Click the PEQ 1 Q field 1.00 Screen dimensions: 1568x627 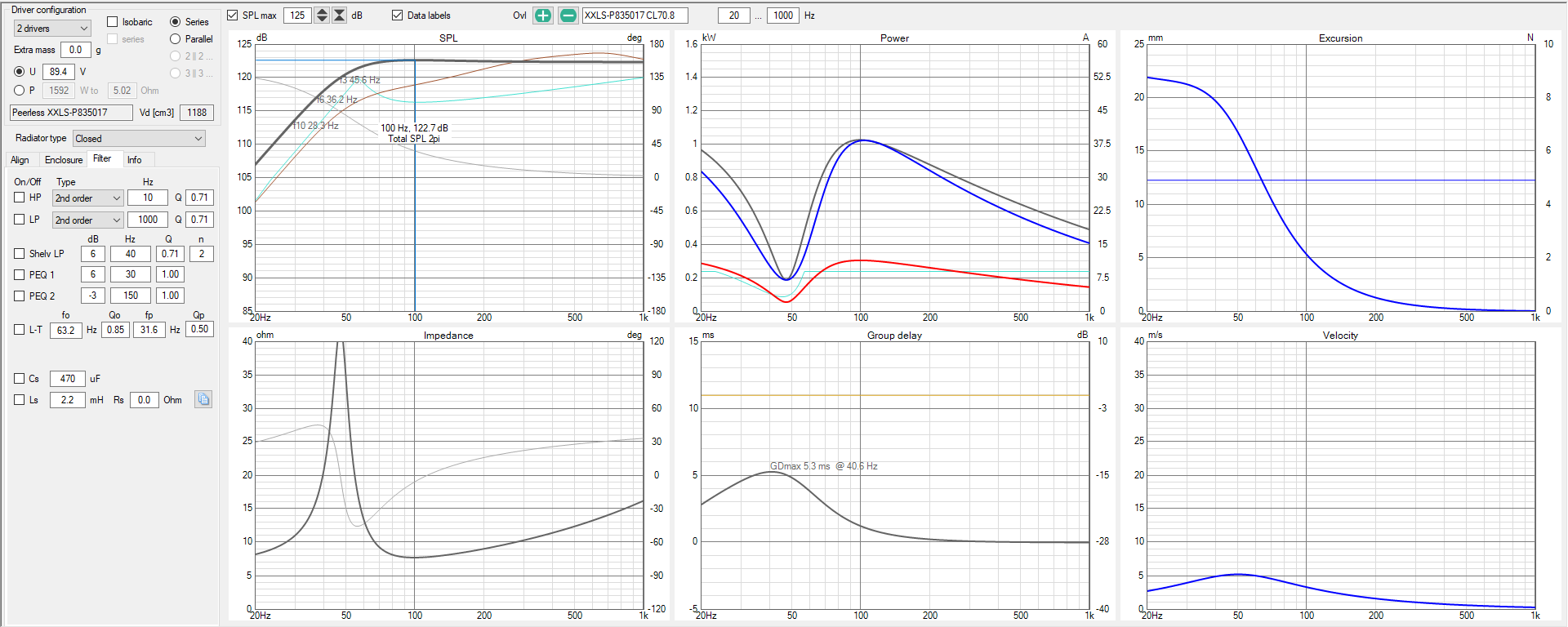coord(170,274)
